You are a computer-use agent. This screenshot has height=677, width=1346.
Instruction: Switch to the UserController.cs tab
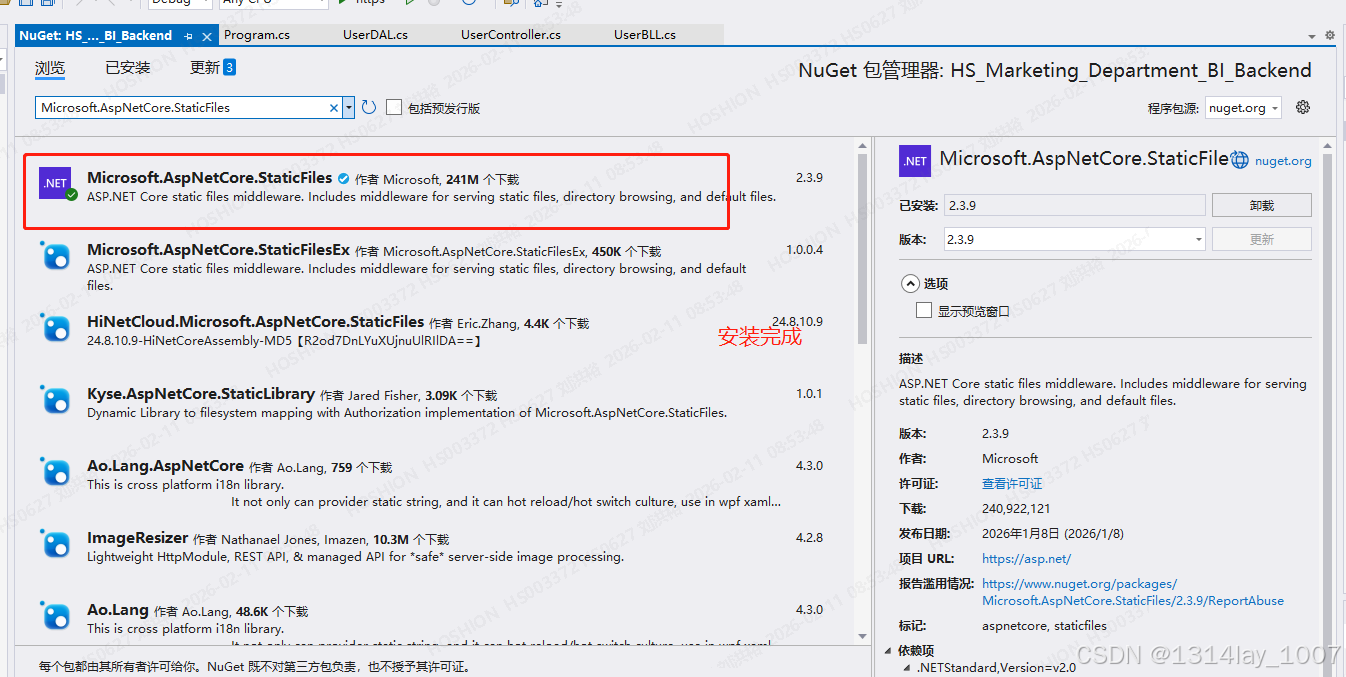pyautogui.click(x=511, y=35)
